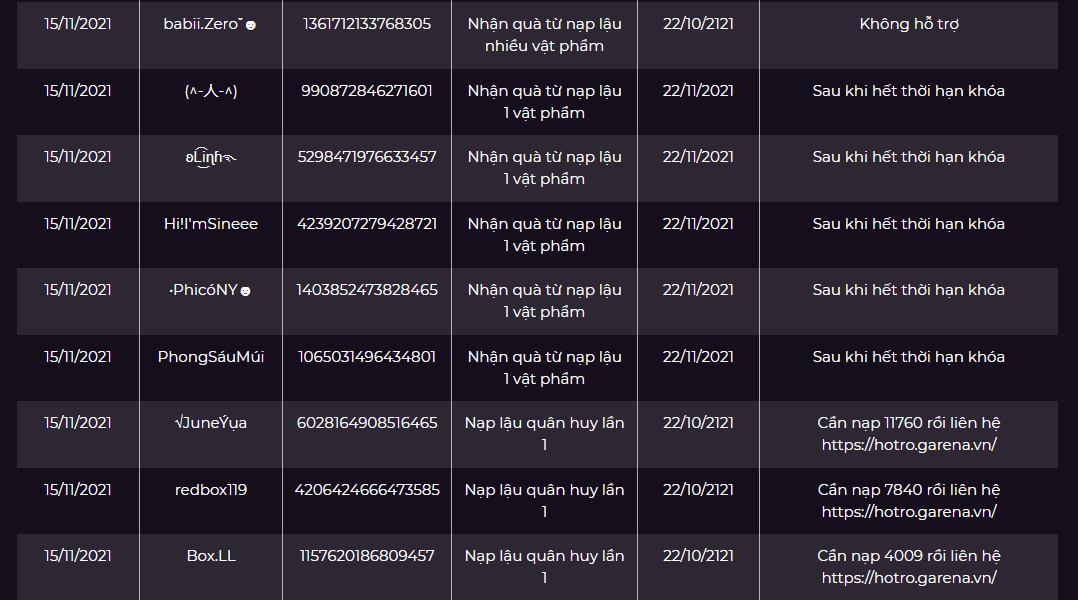
Task: Click 22/10/2121 date in redbox119 row
Action: coord(698,489)
